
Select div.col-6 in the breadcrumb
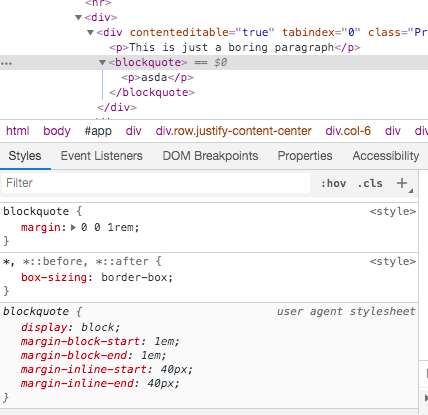pyautogui.click(x=348, y=131)
